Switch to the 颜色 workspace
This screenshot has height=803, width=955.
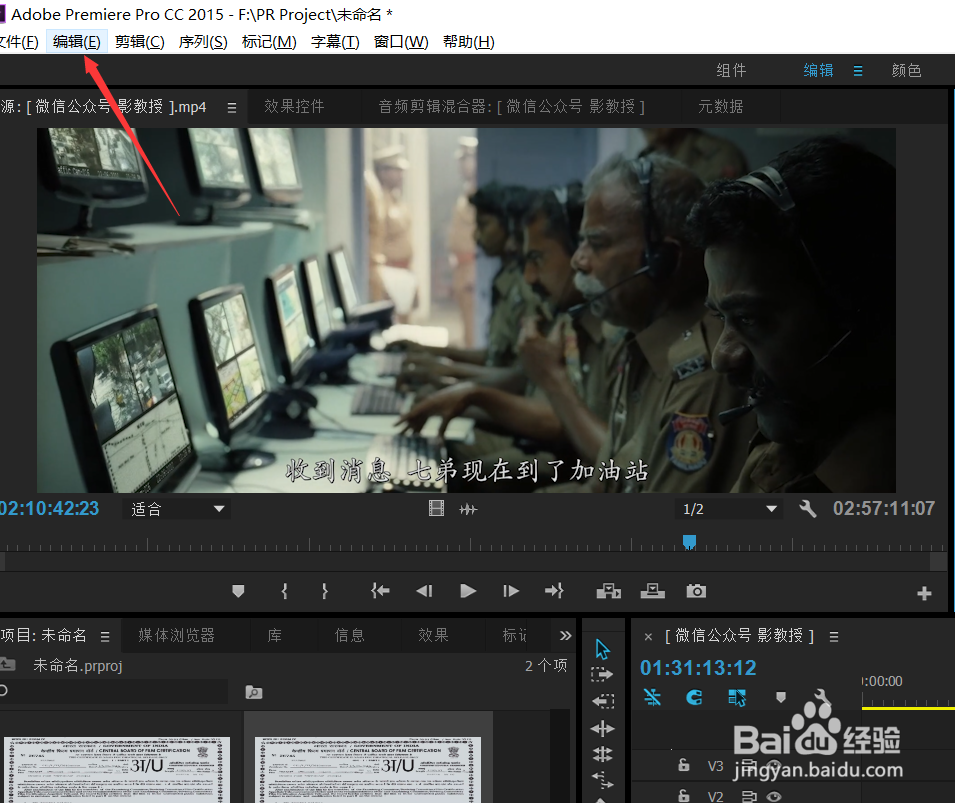(906, 71)
